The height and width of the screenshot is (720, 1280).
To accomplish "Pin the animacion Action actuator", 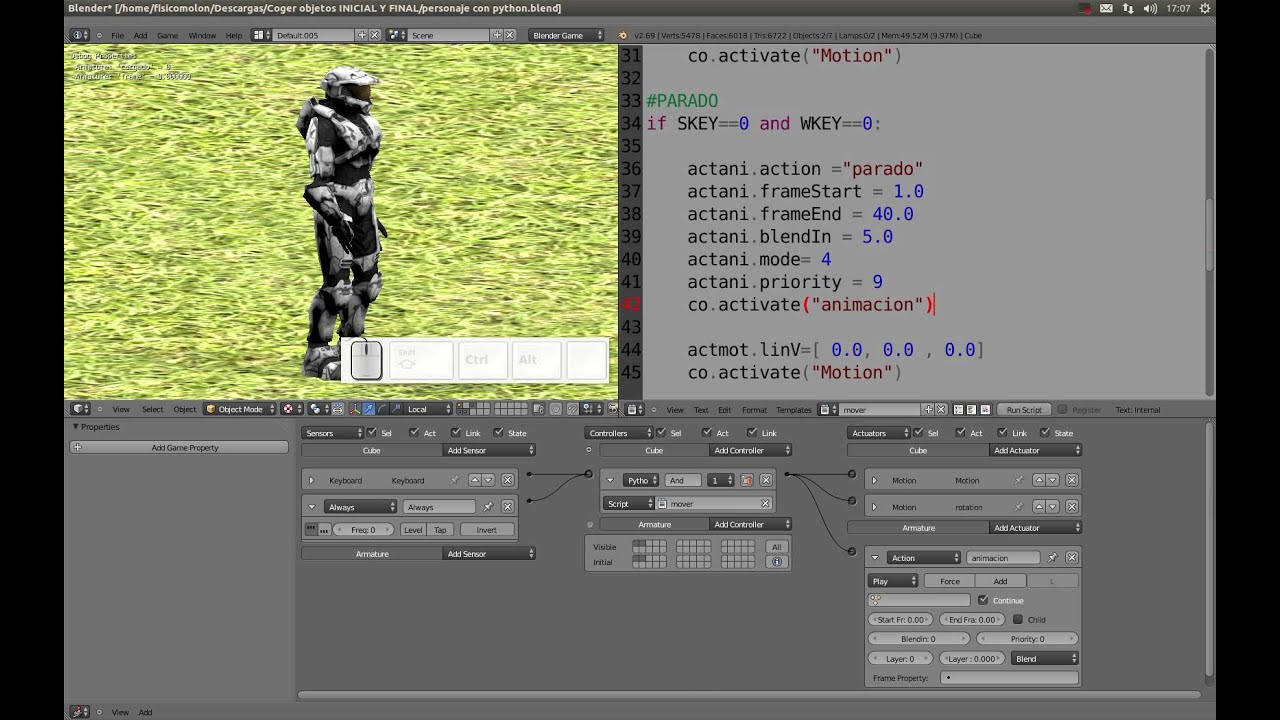I will coord(1052,558).
